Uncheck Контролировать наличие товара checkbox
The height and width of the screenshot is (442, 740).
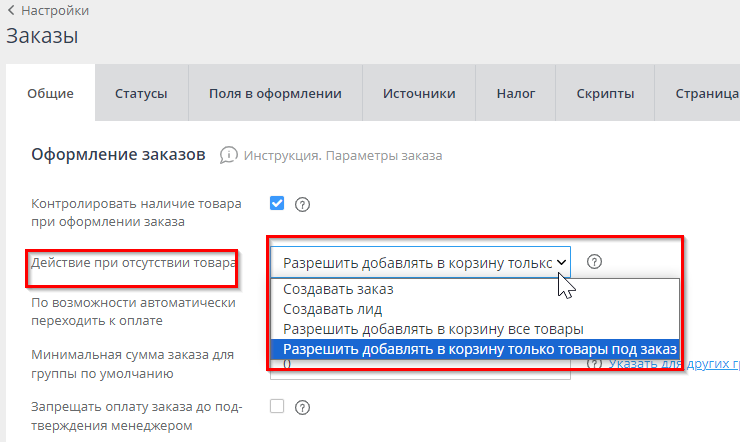pyautogui.click(x=277, y=203)
